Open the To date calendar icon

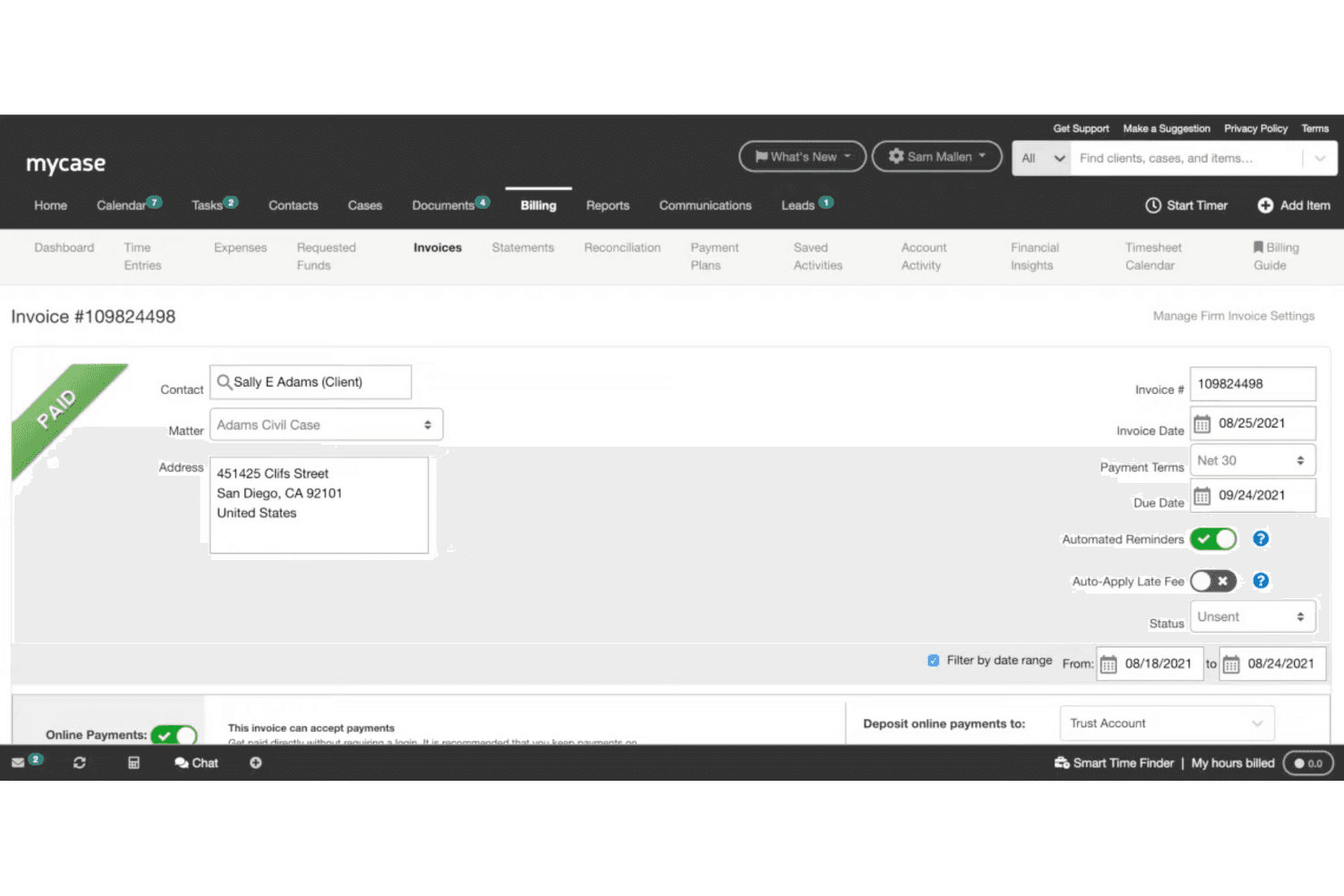[1231, 665]
